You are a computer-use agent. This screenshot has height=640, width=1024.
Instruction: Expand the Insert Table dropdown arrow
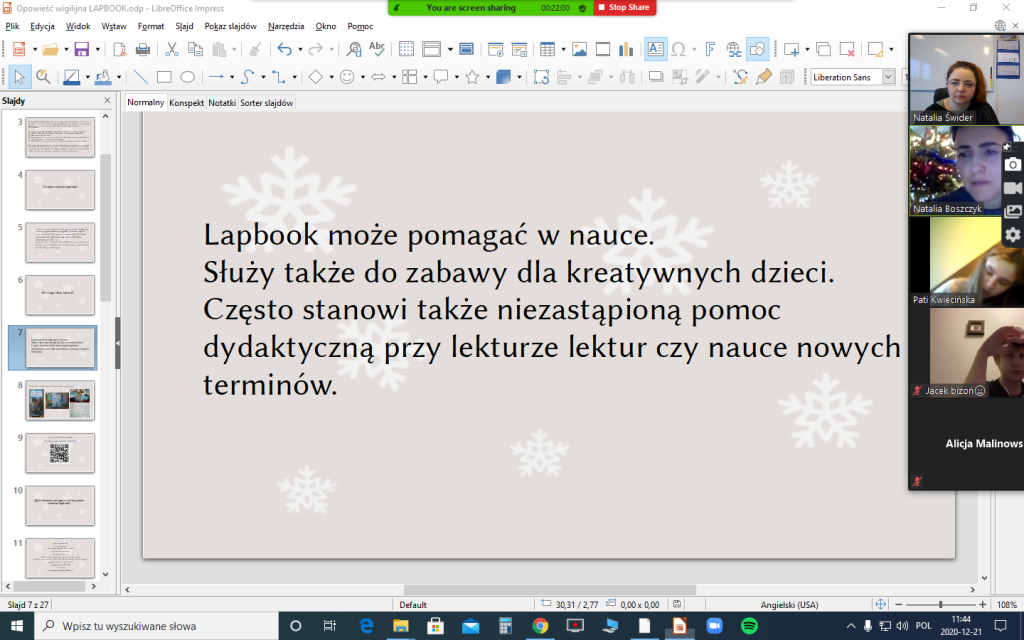[x=564, y=49]
